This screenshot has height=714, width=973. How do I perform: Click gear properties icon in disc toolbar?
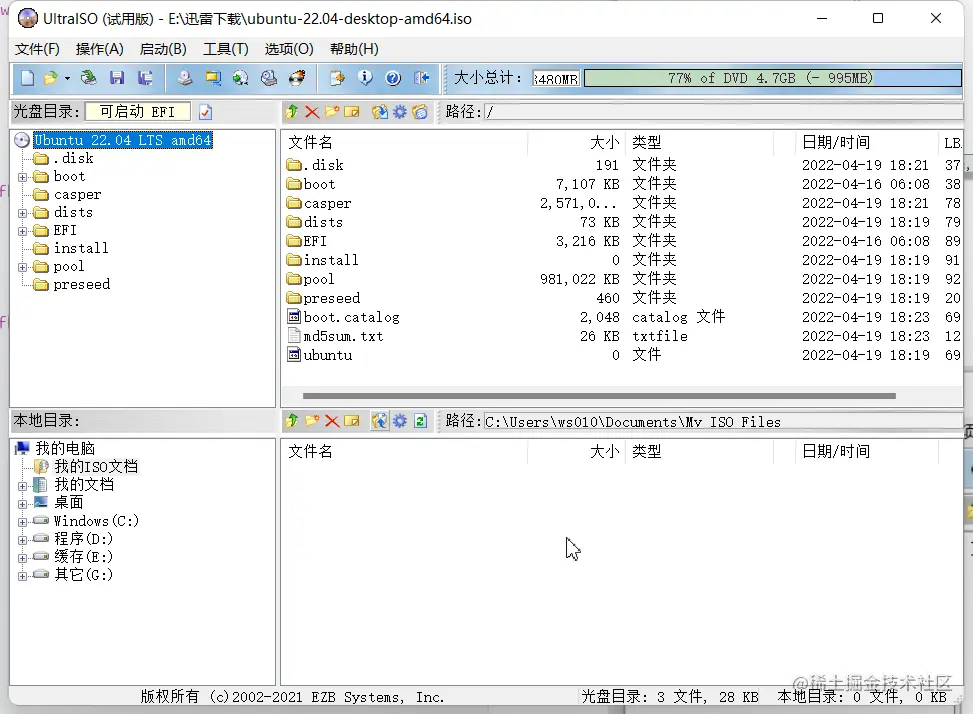[400, 112]
